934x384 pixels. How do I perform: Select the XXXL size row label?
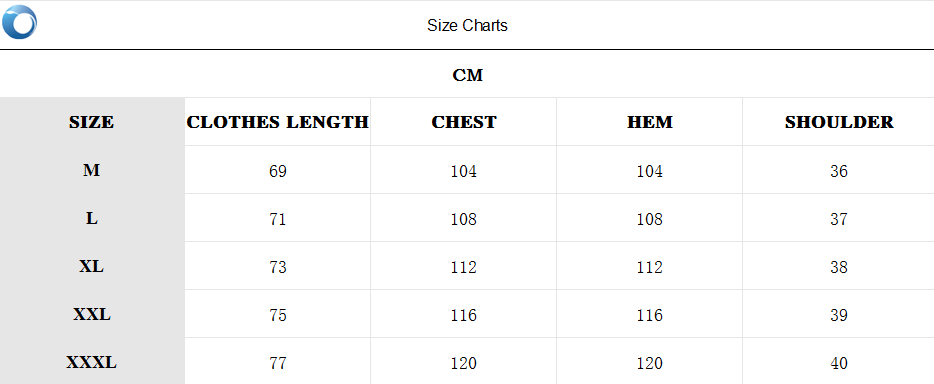pyautogui.click(x=91, y=363)
